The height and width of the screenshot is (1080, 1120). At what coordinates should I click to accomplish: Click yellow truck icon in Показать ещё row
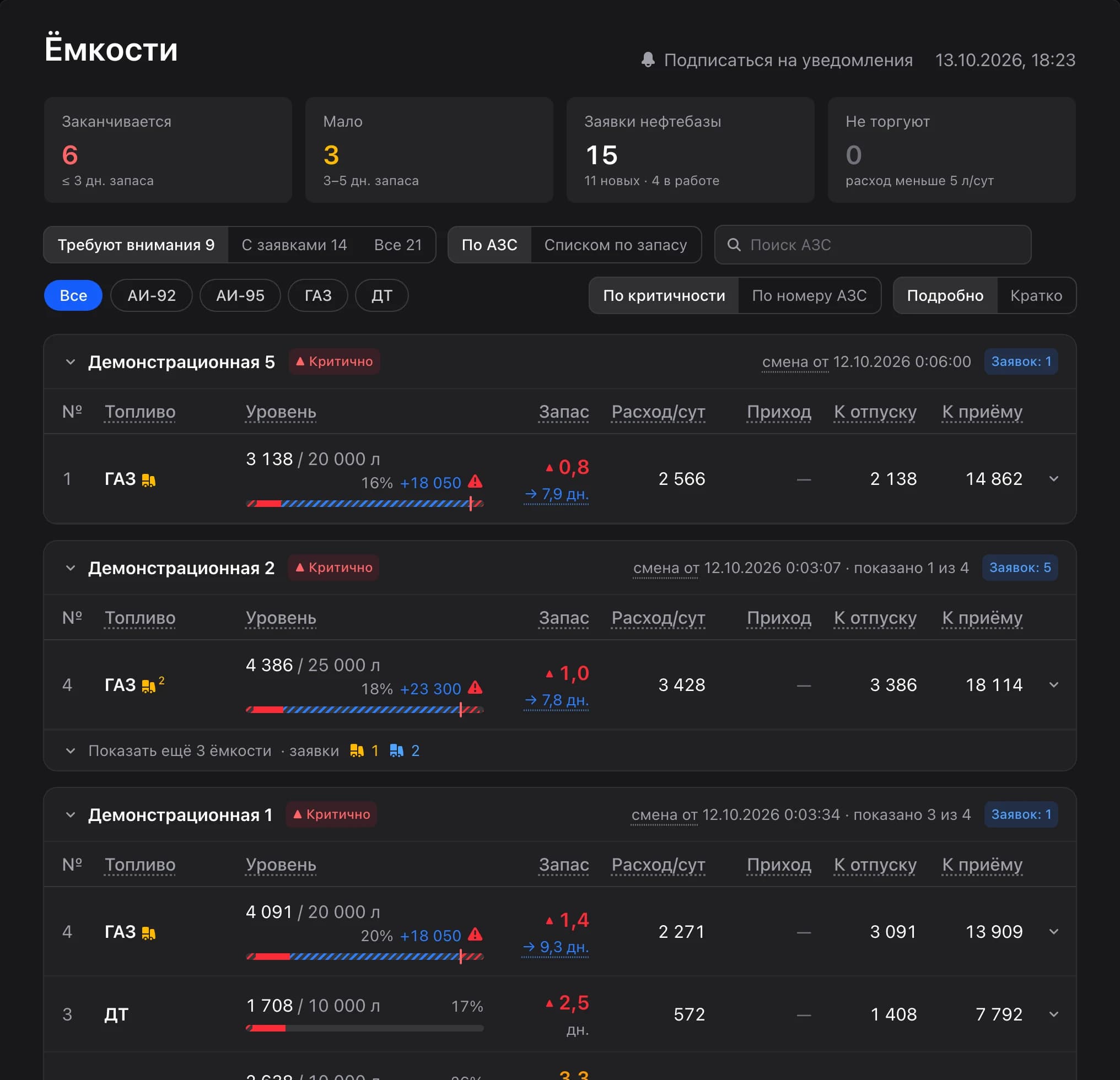coord(357,750)
